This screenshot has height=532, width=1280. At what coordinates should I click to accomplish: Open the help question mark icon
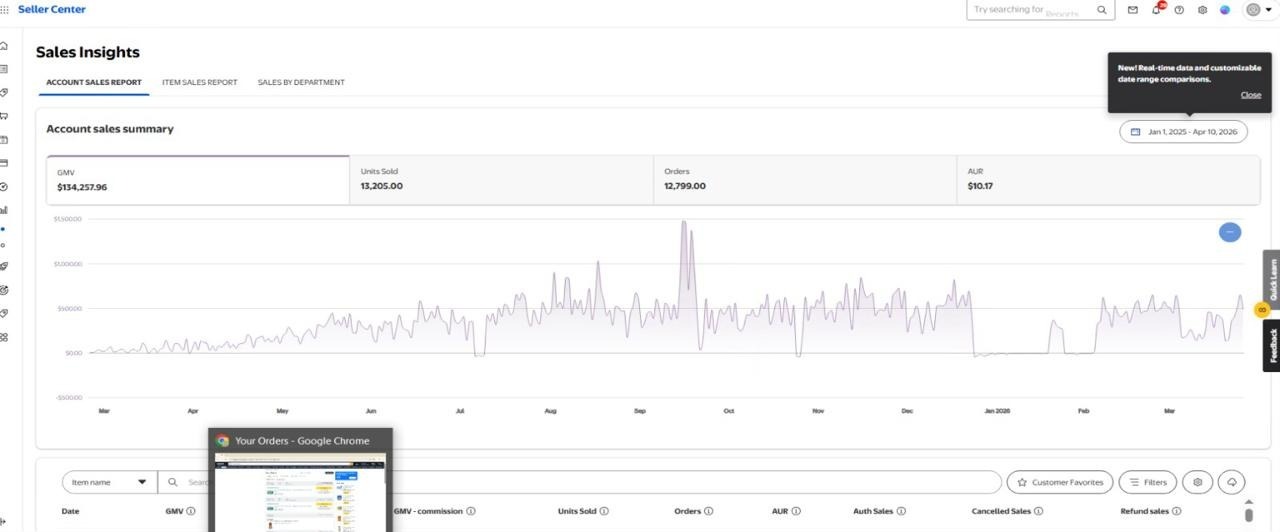coord(1179,10)
